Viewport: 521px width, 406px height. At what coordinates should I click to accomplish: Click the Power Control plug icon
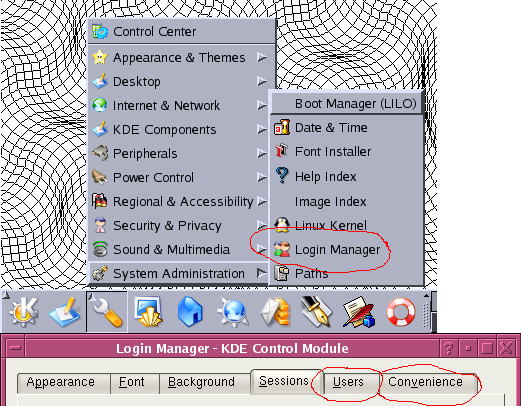(x=100, y=177)
